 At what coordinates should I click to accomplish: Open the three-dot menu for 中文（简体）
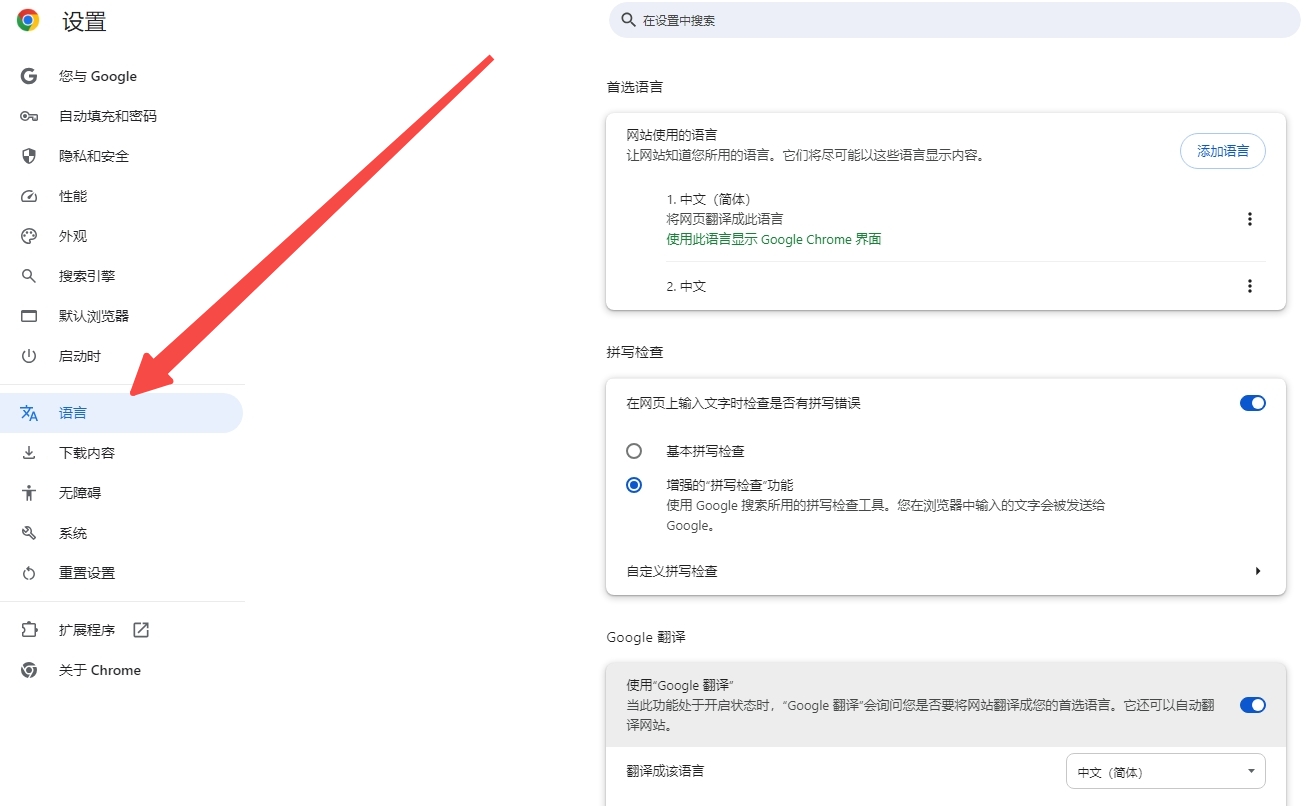click(1249, 219)
